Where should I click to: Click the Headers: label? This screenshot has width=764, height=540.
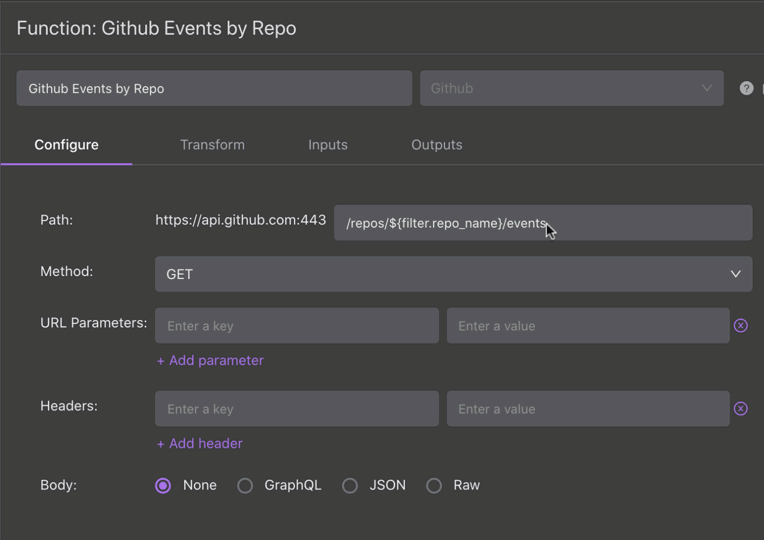coord(69,406)
